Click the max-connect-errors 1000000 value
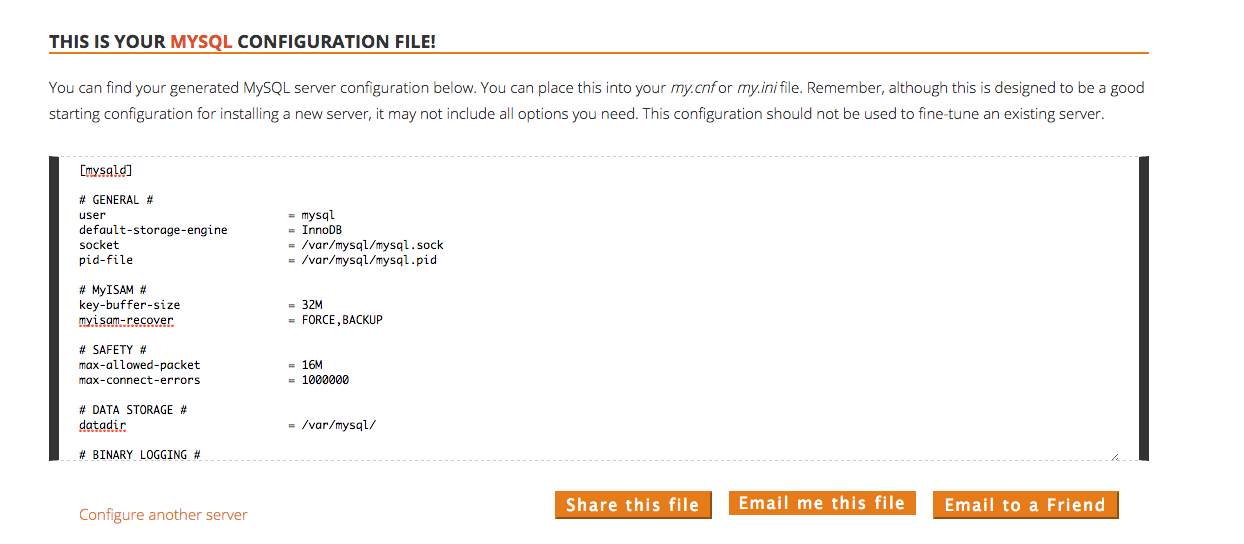This screenshot has height=544, width=1244. (x=325, y=380)
